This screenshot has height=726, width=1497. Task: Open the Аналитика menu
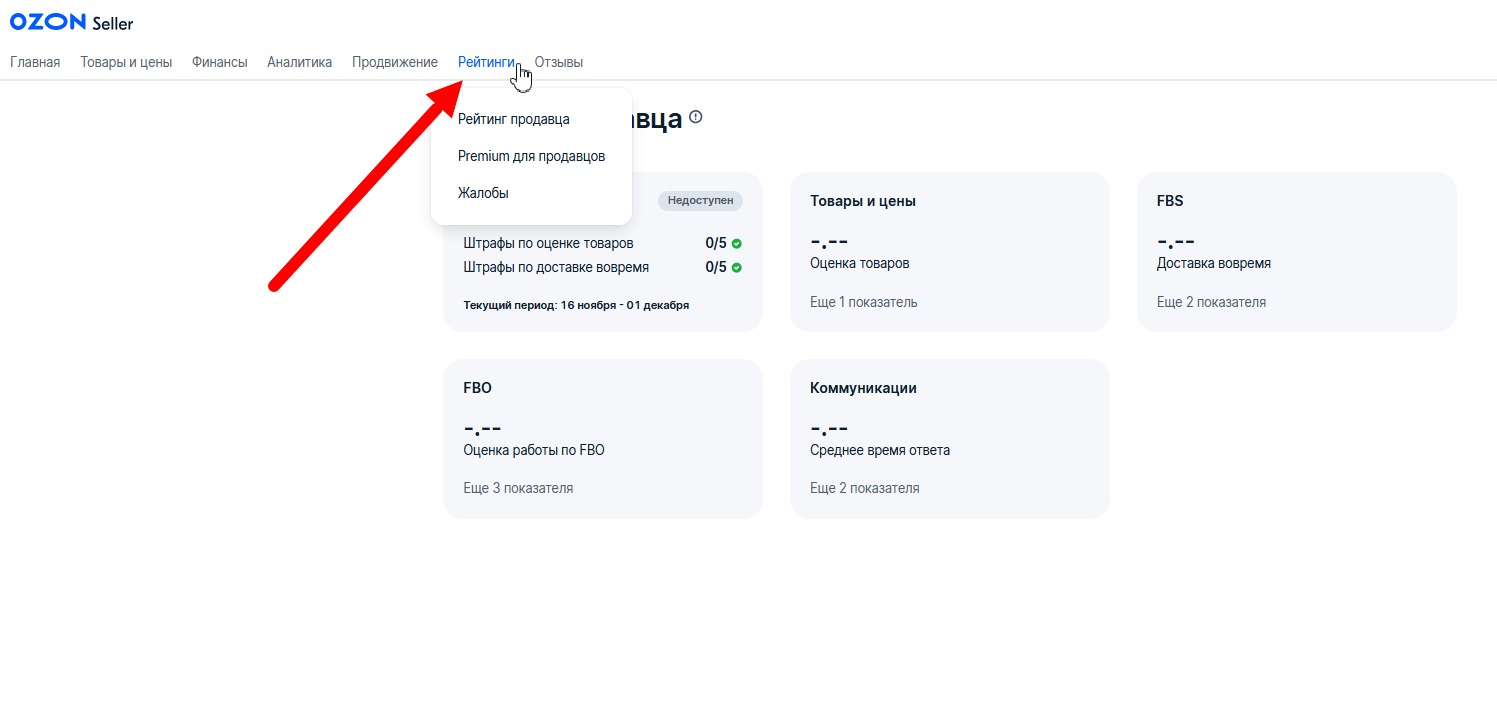[299, 62]
